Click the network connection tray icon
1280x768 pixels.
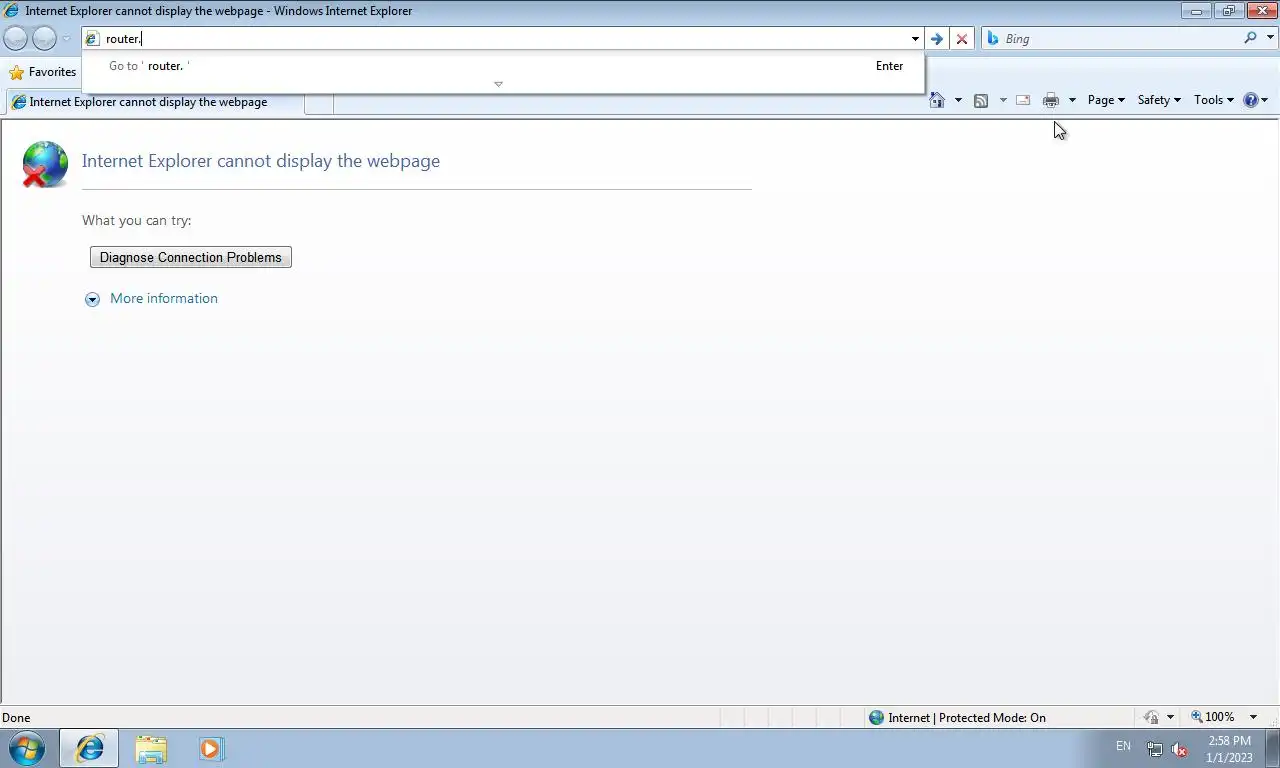coord(1154,749)
